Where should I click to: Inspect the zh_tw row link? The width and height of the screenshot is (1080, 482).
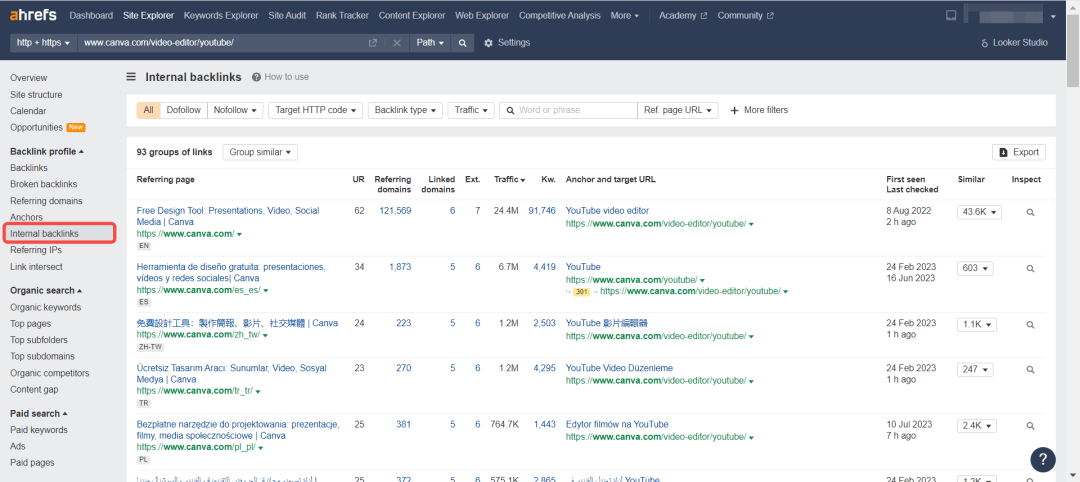pyautogui.click(x=1030, y=324)
